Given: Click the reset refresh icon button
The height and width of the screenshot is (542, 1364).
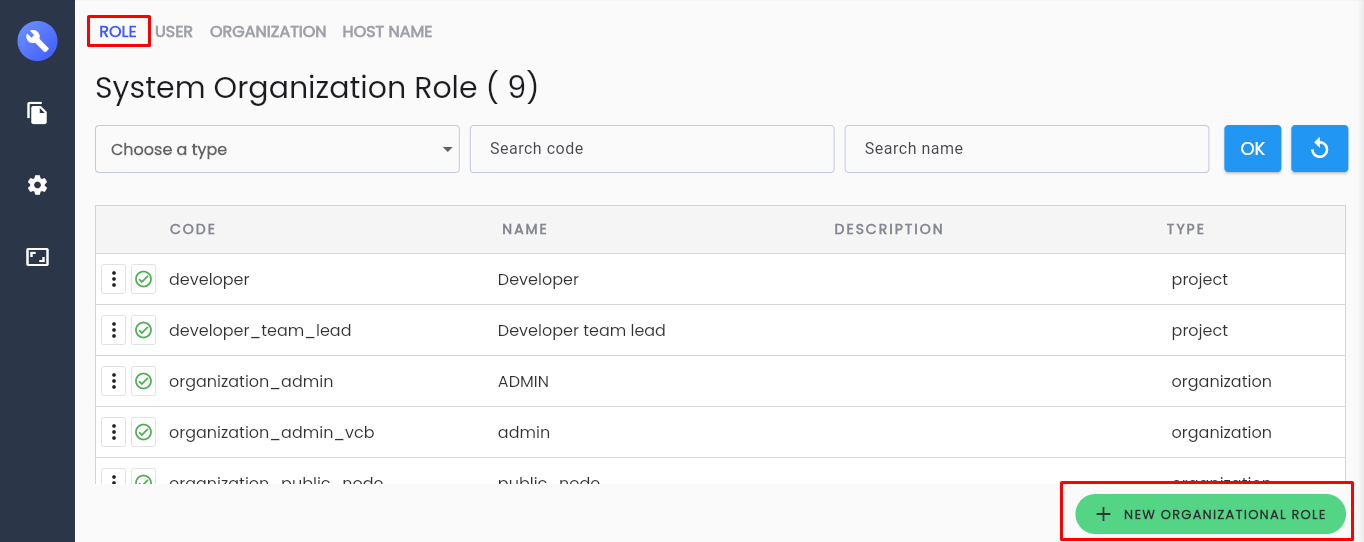Looking at the screenshot, I should 1319,149.
